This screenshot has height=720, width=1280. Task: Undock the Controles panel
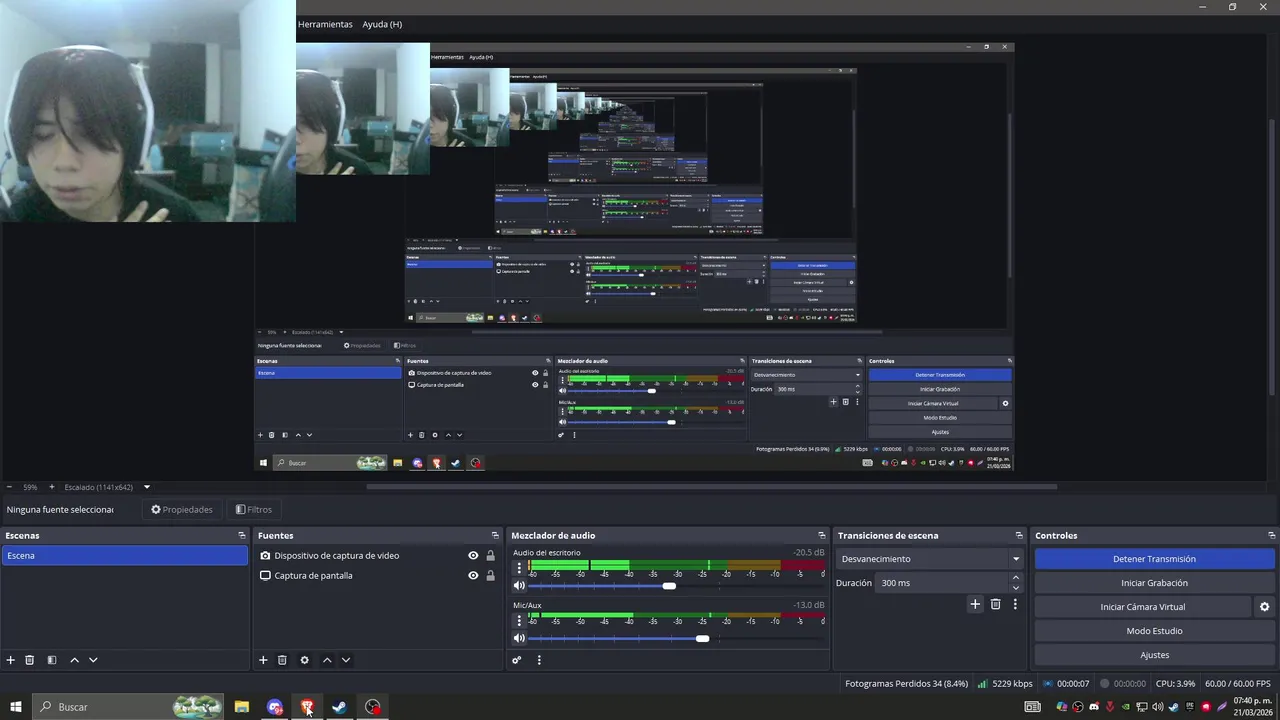pyautogui.click(x=1271, y=536)
